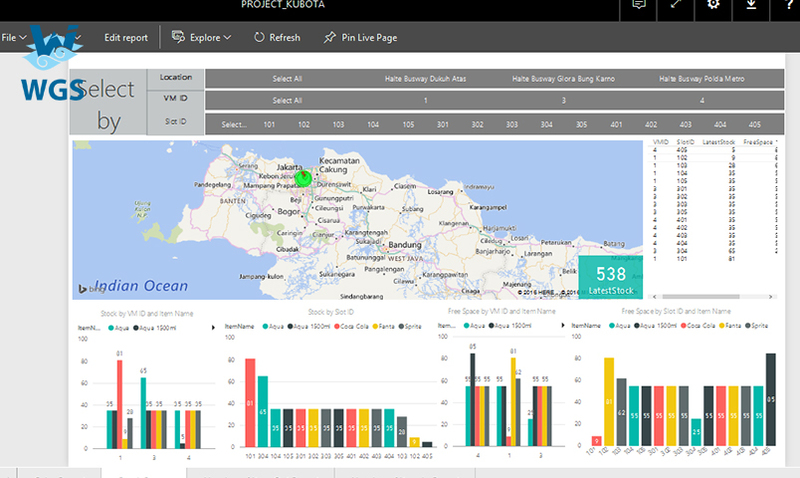Screen dimensions: 800x478
Task: Toggle Select All in the Location slicer
Action: [x=287, y=78]
